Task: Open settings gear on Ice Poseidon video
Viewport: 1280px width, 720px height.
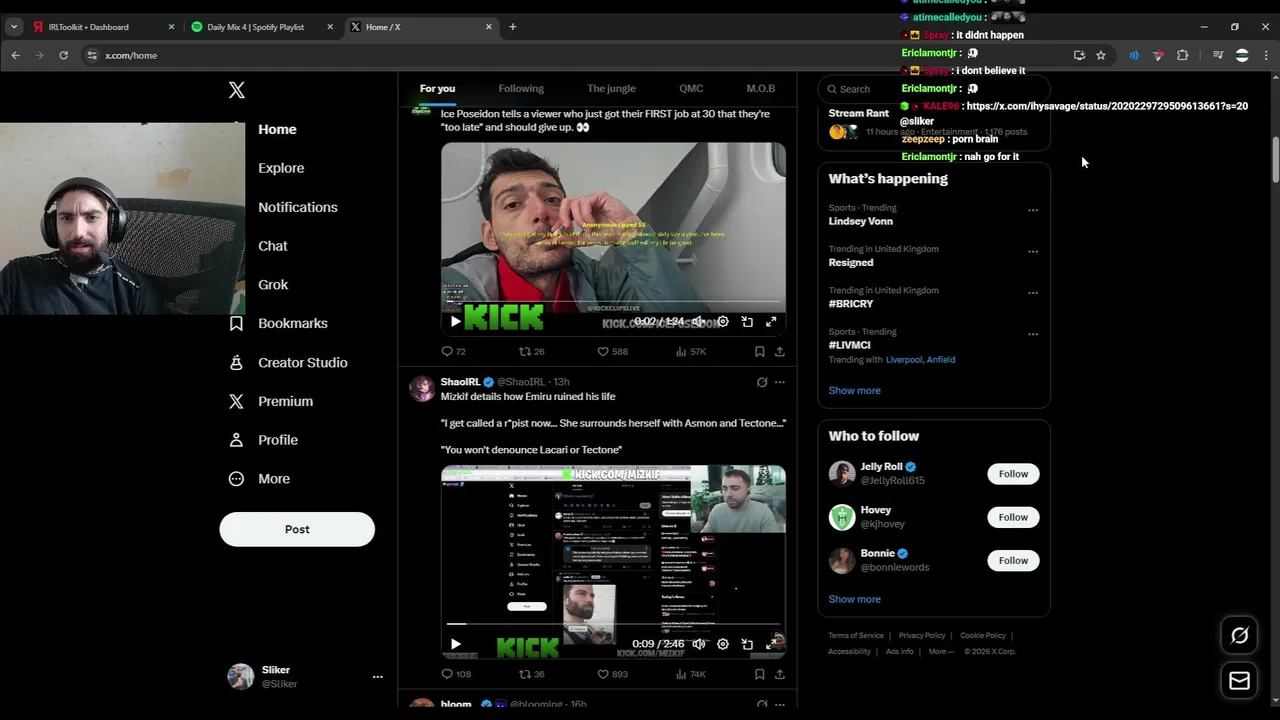Action: point(723,321)
